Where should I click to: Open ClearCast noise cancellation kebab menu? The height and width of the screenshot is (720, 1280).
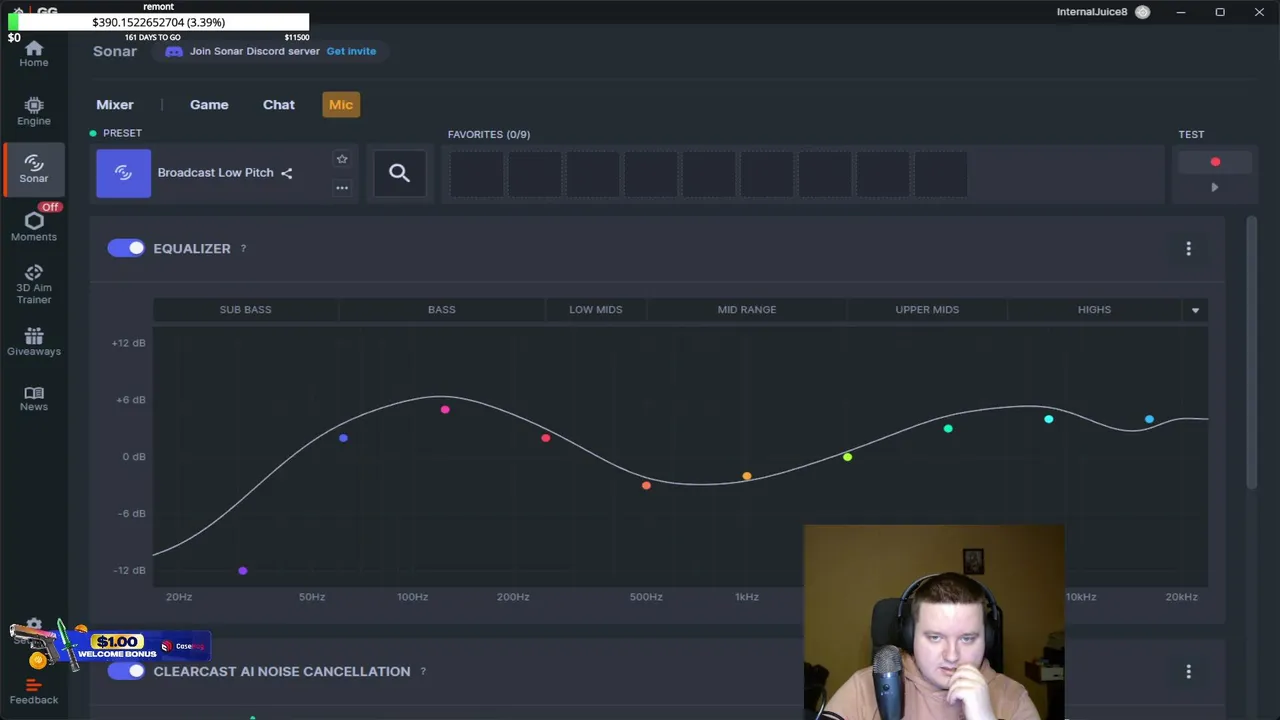[x=1188, y=672]
